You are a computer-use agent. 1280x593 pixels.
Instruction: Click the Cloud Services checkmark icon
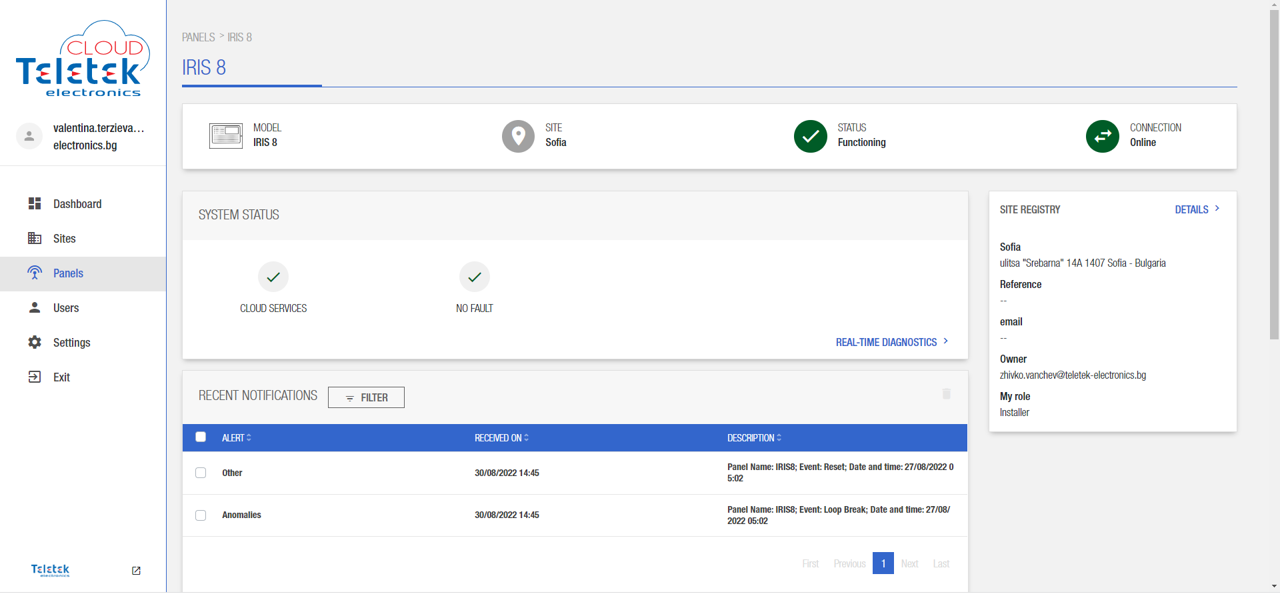[x=273, y=277]
